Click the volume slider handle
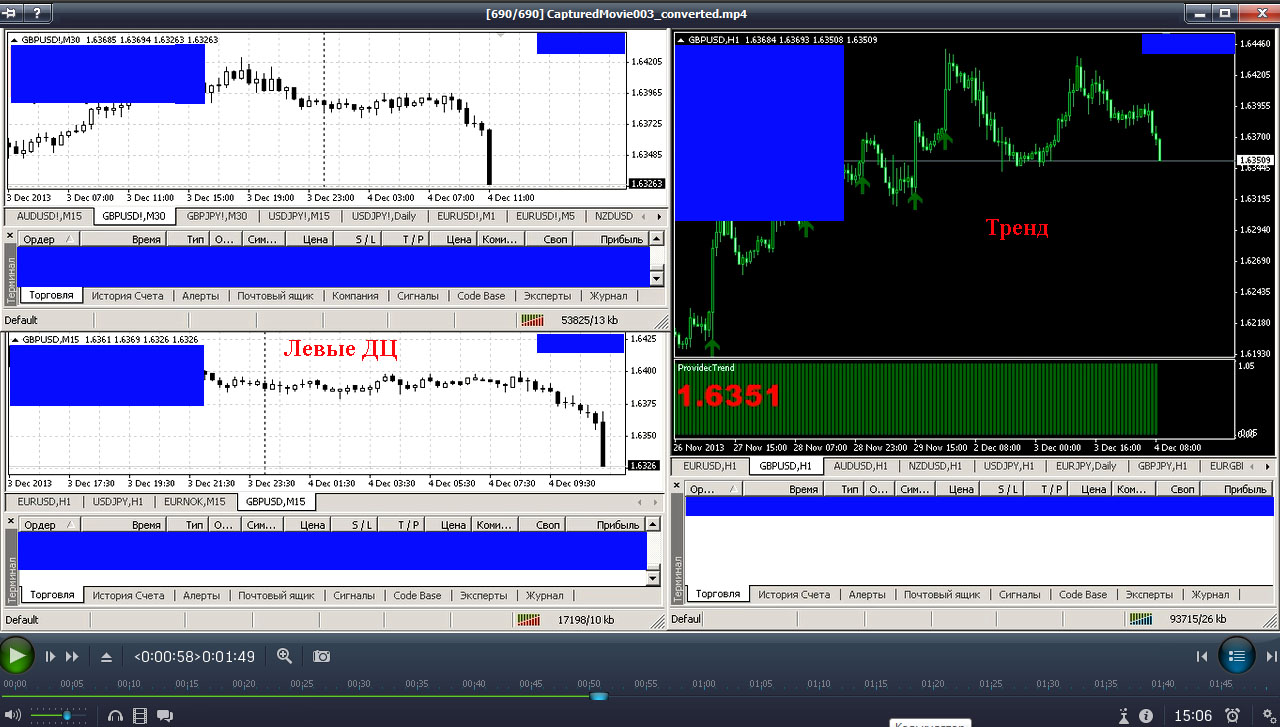The image size is (1280, 727). pyautogui.click(x=67, y=716)
